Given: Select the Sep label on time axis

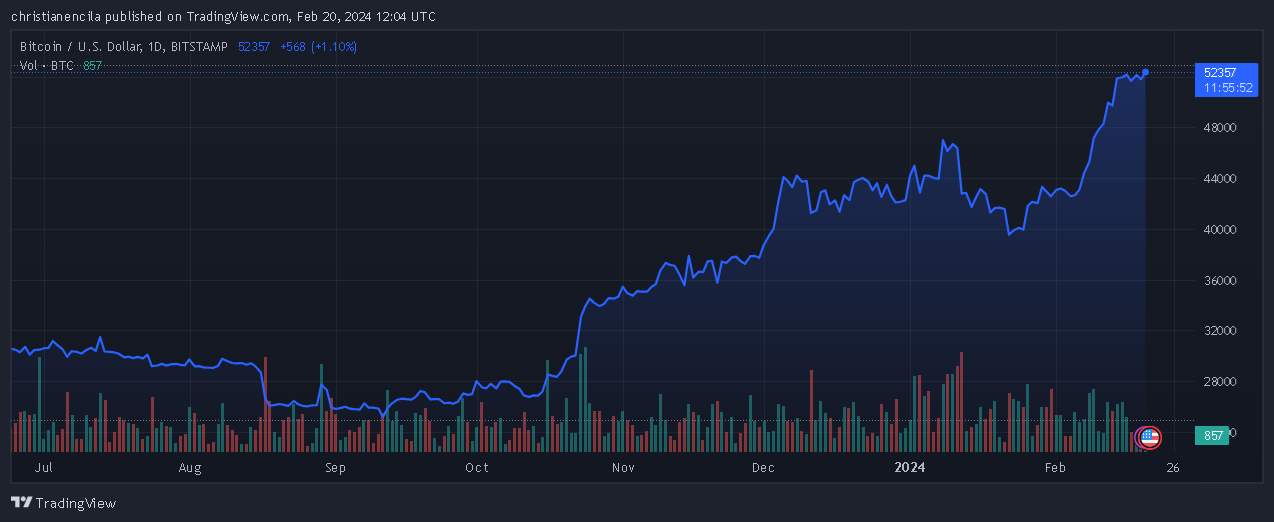Looking at the screenshot, I should click(335, 467).
